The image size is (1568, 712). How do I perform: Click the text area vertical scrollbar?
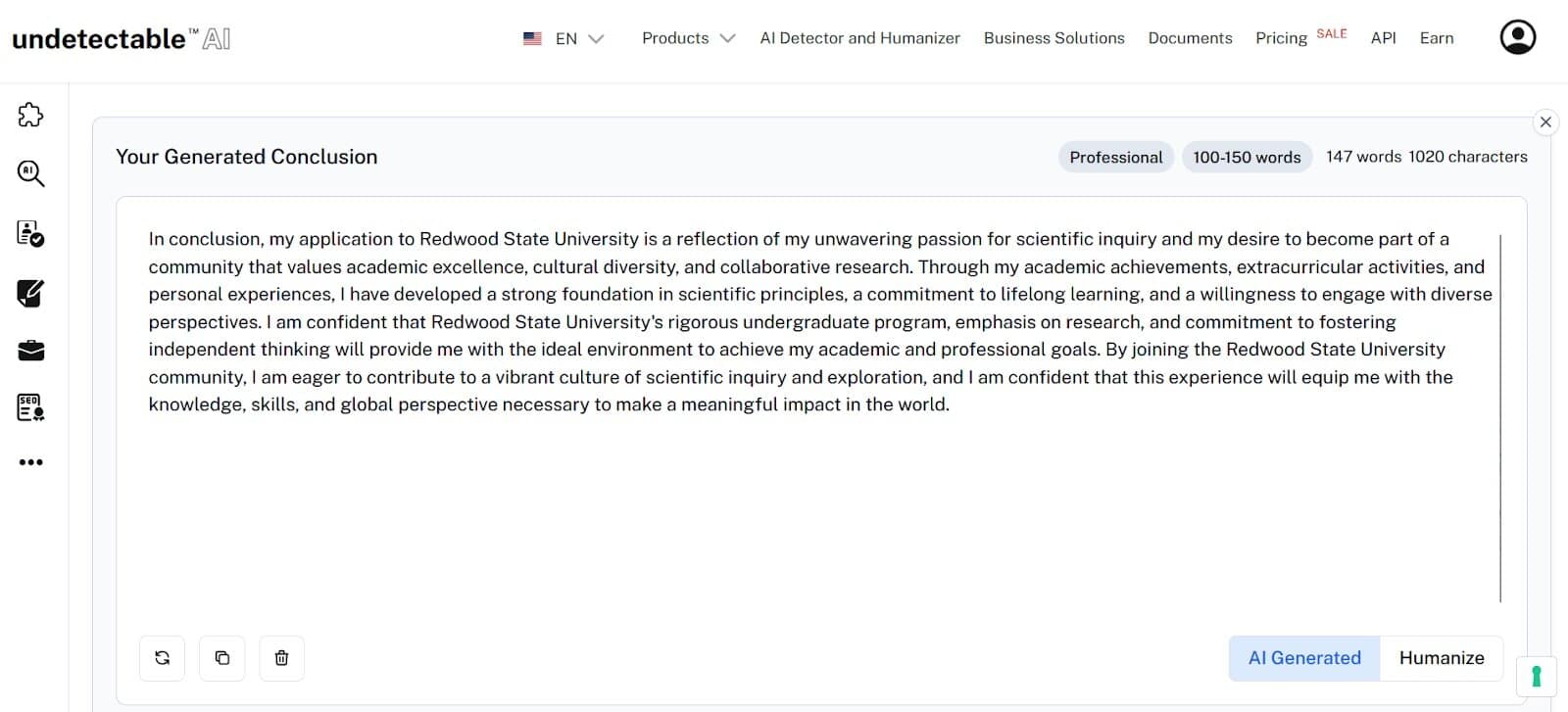click(1500, 418)
